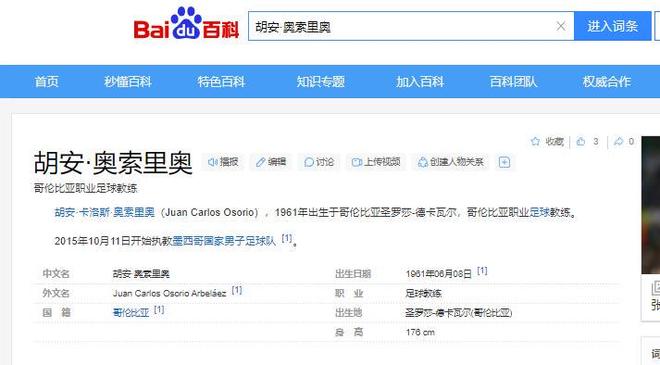Click reference [1] after 哥伦比亚 nationality
Image resolution: width=660 pixels, height=365 pixels.
[159, 309]
